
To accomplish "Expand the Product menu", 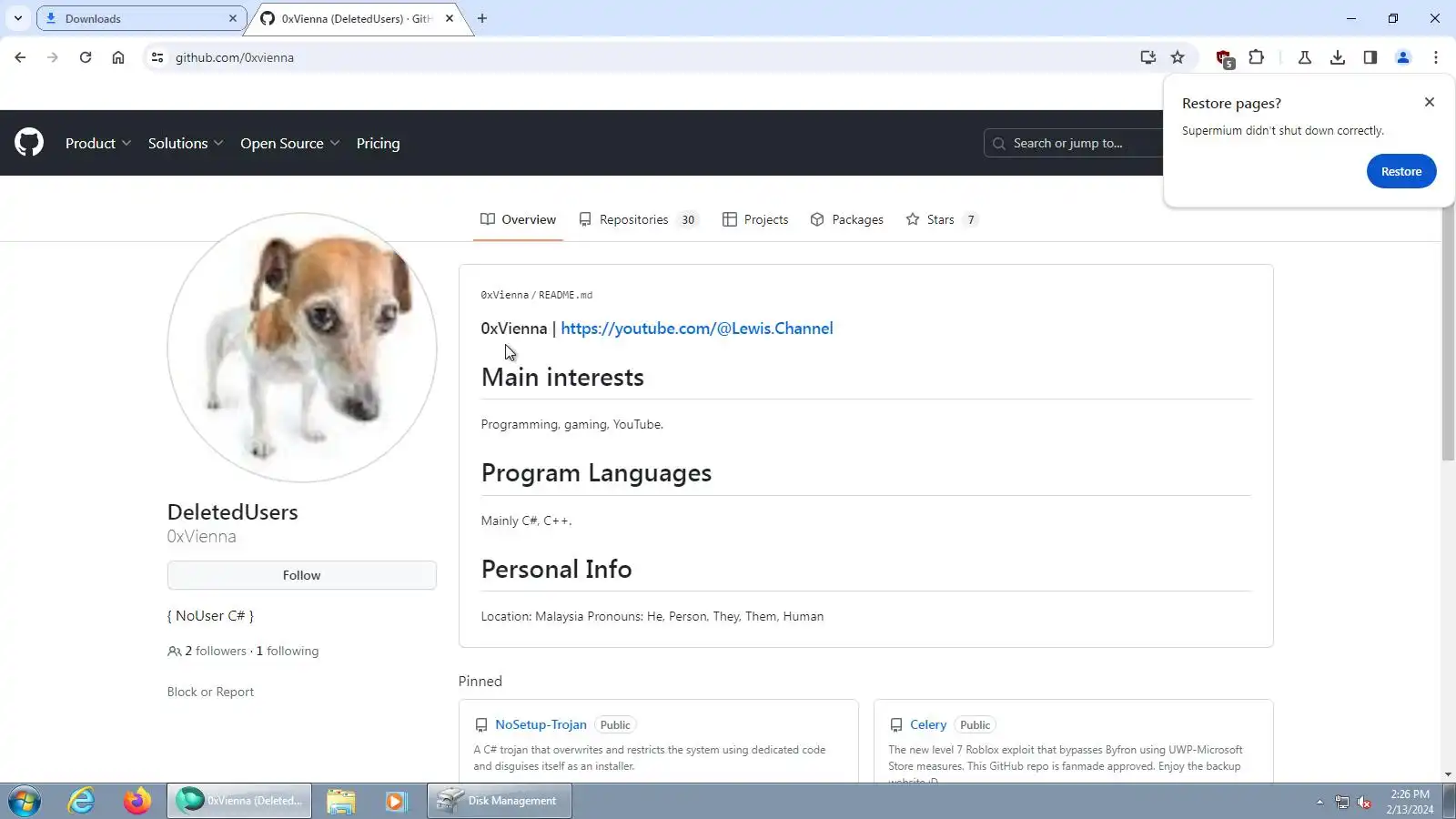I will [x=98, y=143].
